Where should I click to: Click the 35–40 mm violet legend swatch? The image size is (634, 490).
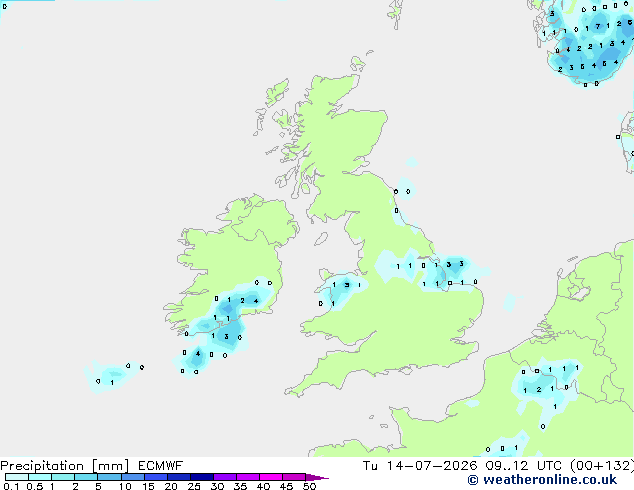pyautogui.click(x=248, y=477)
